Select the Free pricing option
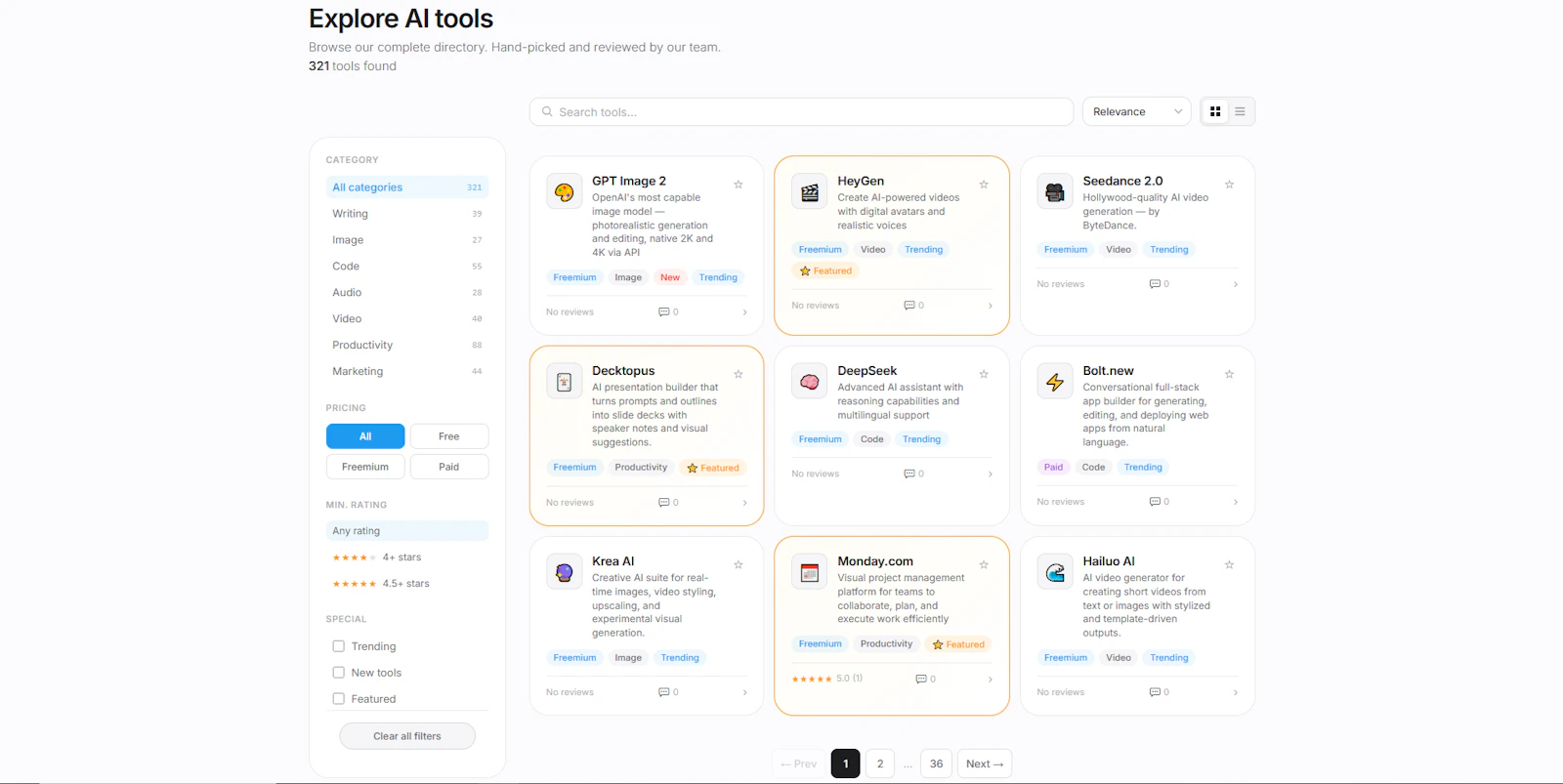The image size is (1563, 784). click(x=449, y=436)
